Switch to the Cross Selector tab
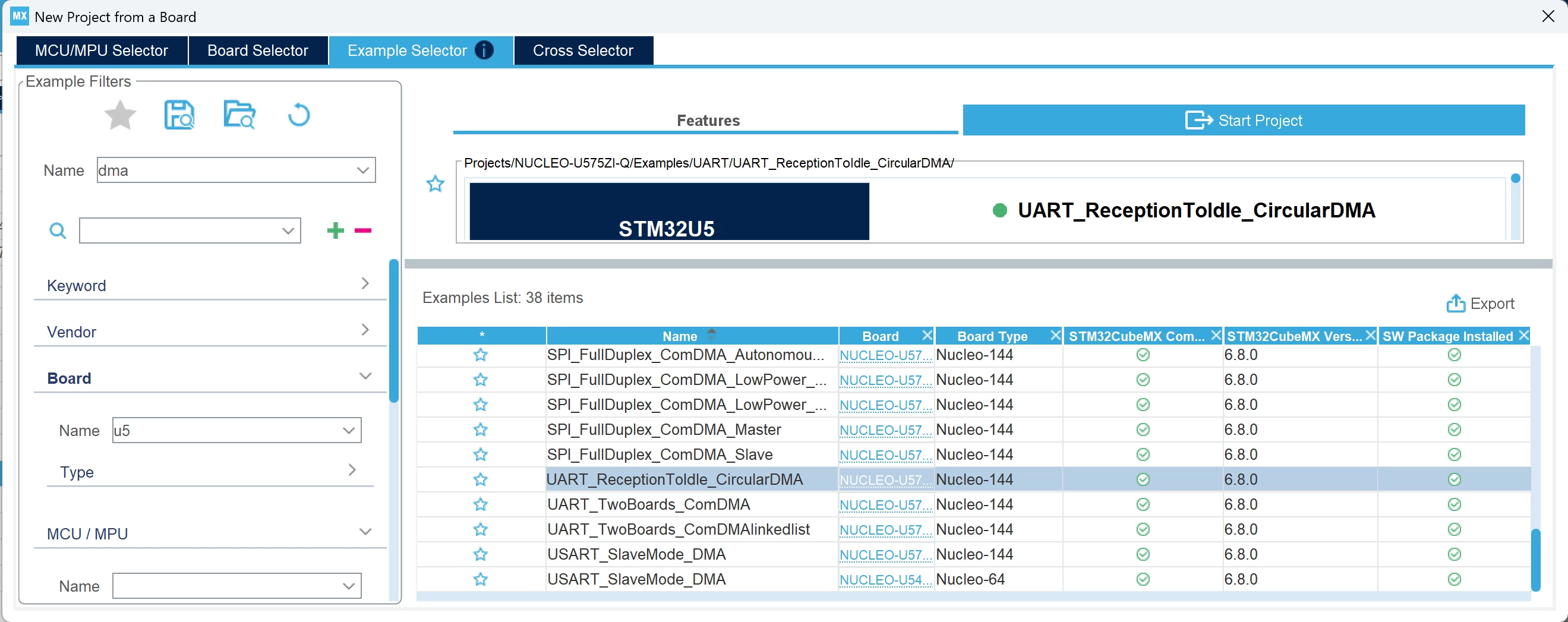 (x=583, y=50)
